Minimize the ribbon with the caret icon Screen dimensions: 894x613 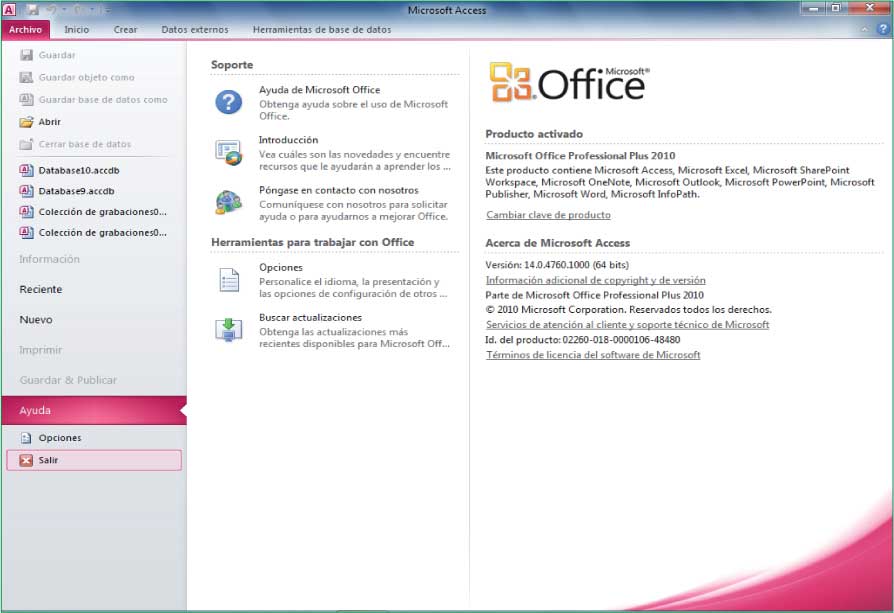865,29
